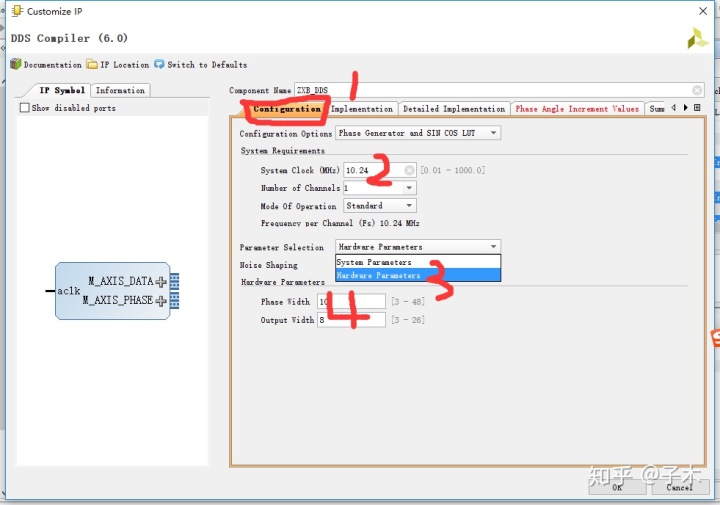Switch to the Information tab

[120, 90]
